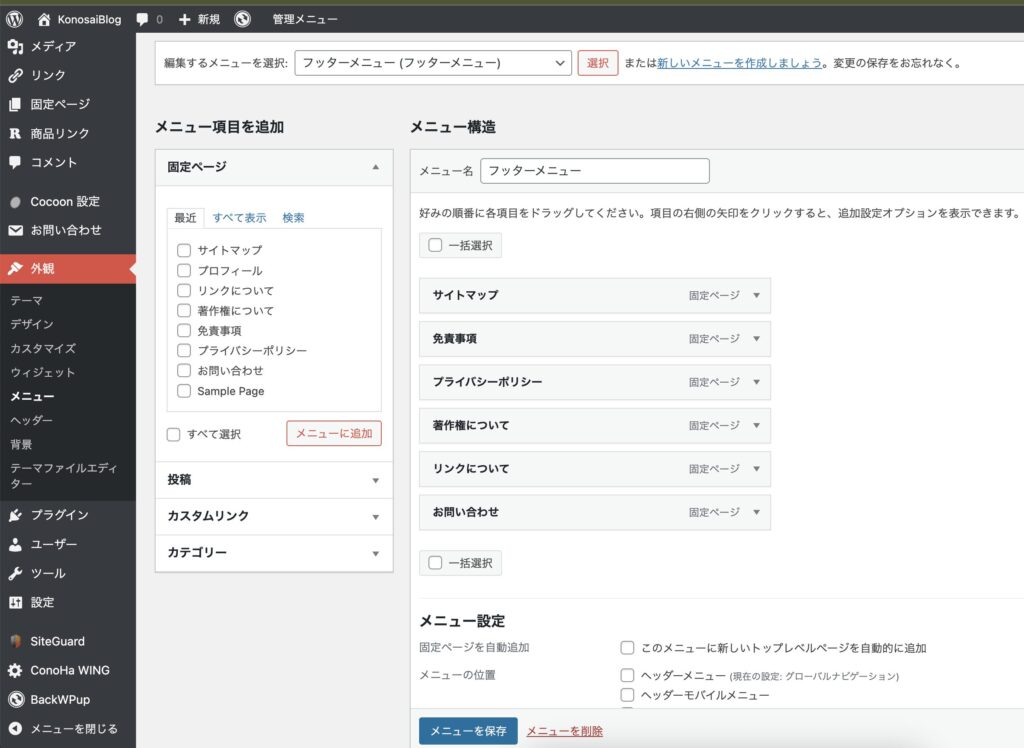
Task: Expand 免責事項 menu item options
Action: click(x=756, y=338)
